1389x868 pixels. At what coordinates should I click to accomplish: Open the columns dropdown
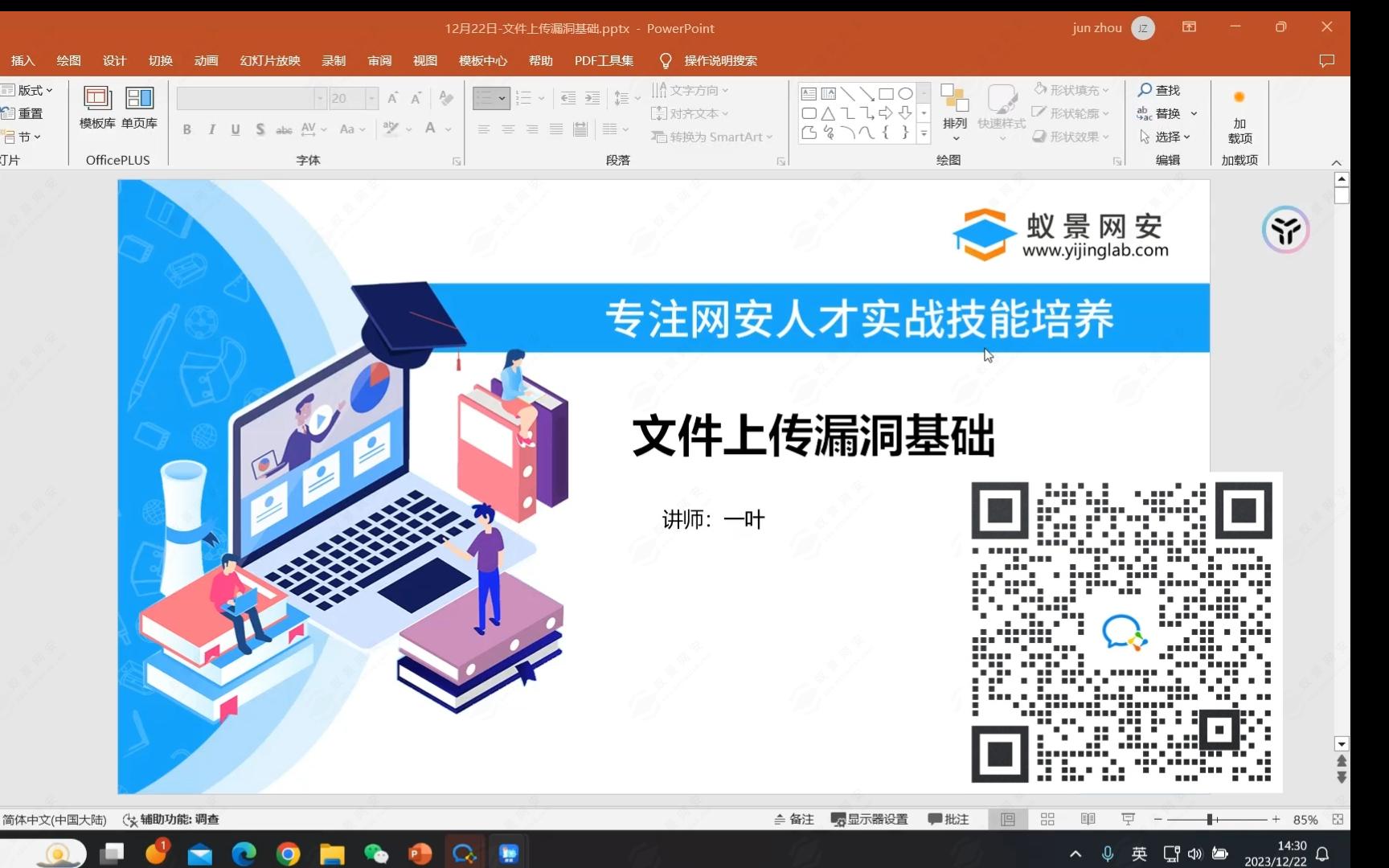click(615, 129)
